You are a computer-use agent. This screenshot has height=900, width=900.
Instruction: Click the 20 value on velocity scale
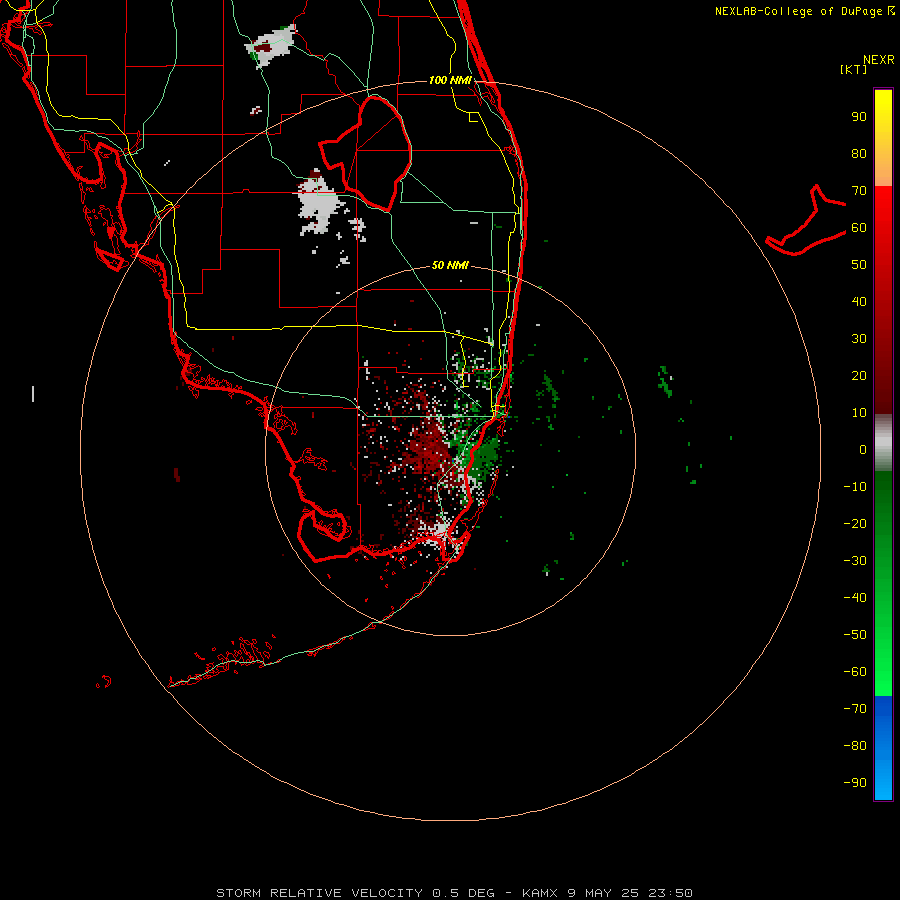pos(859,375)
